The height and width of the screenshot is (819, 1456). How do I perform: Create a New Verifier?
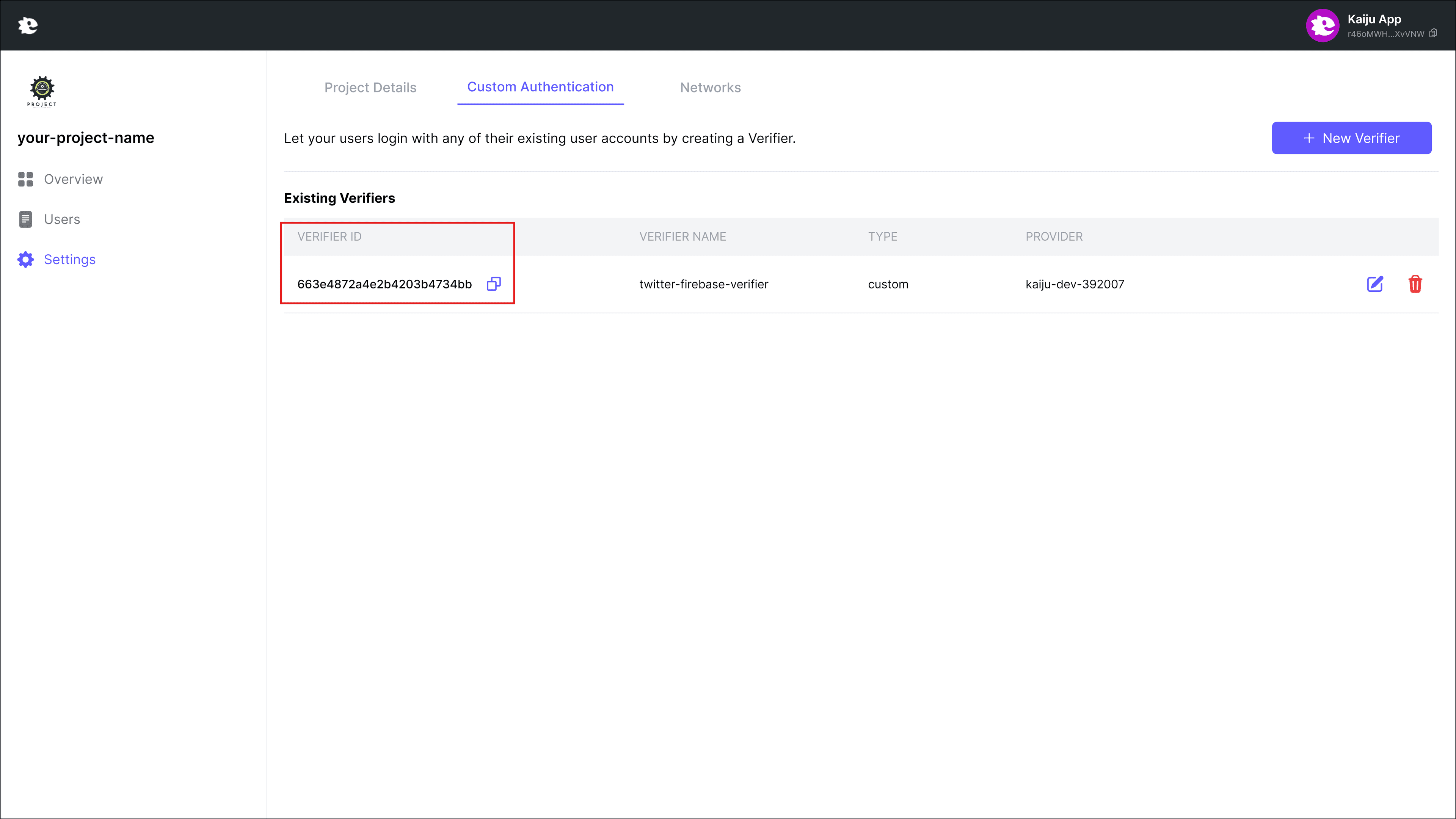click(1351, 138)
